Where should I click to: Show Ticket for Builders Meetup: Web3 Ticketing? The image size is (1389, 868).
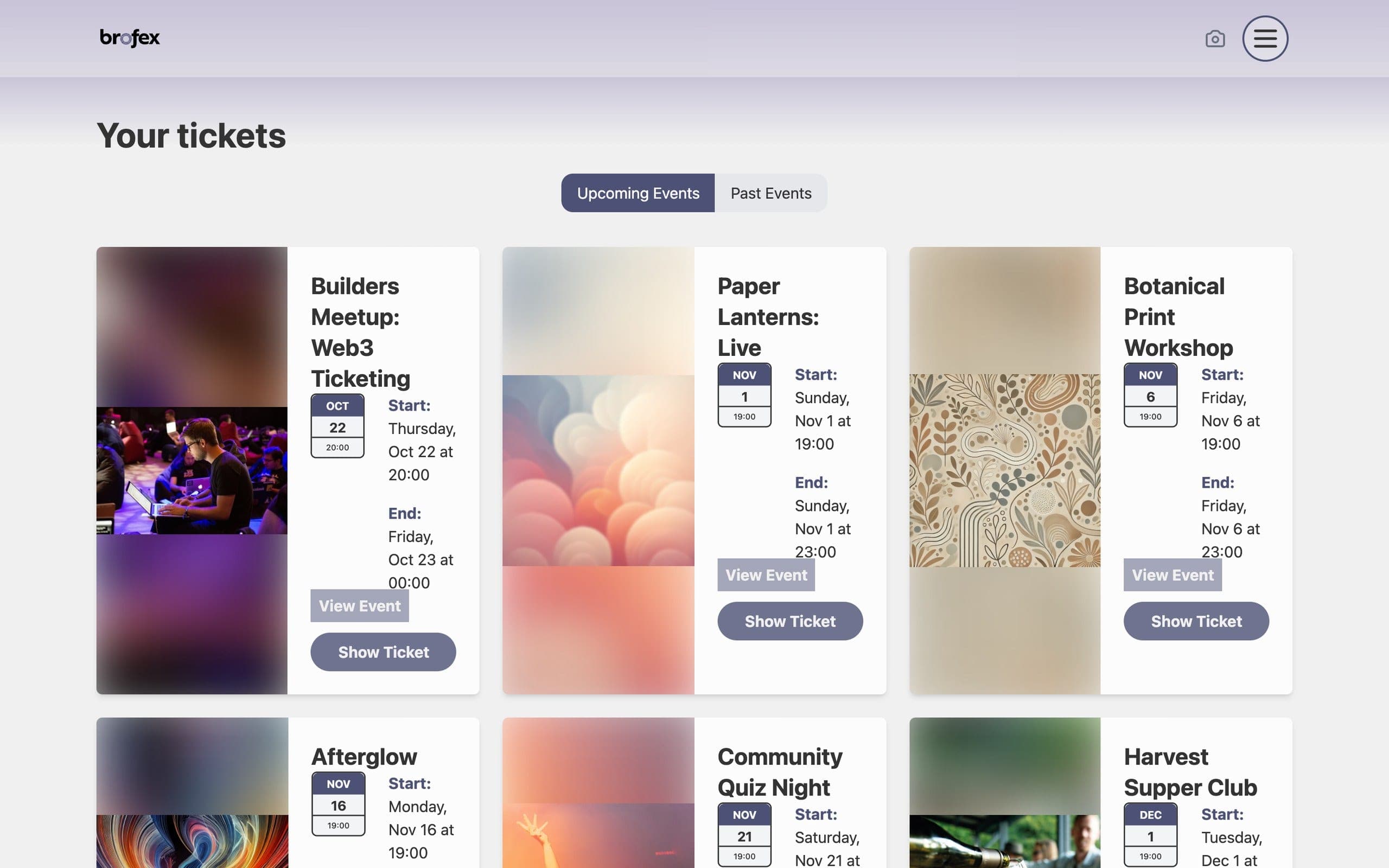click(x=384, y=652)
